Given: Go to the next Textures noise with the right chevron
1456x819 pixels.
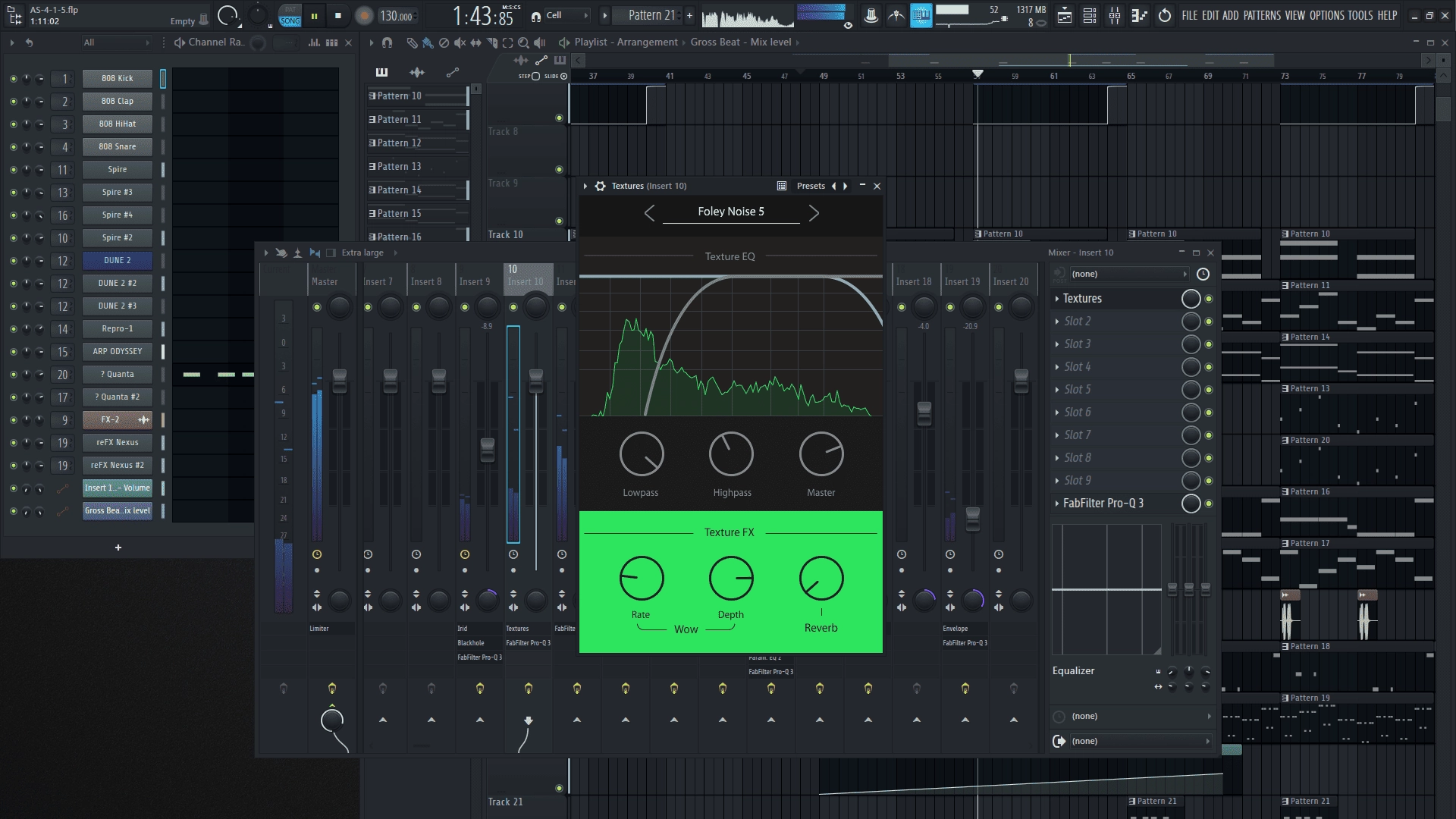Looking at the screenshot, I should 814,213.
